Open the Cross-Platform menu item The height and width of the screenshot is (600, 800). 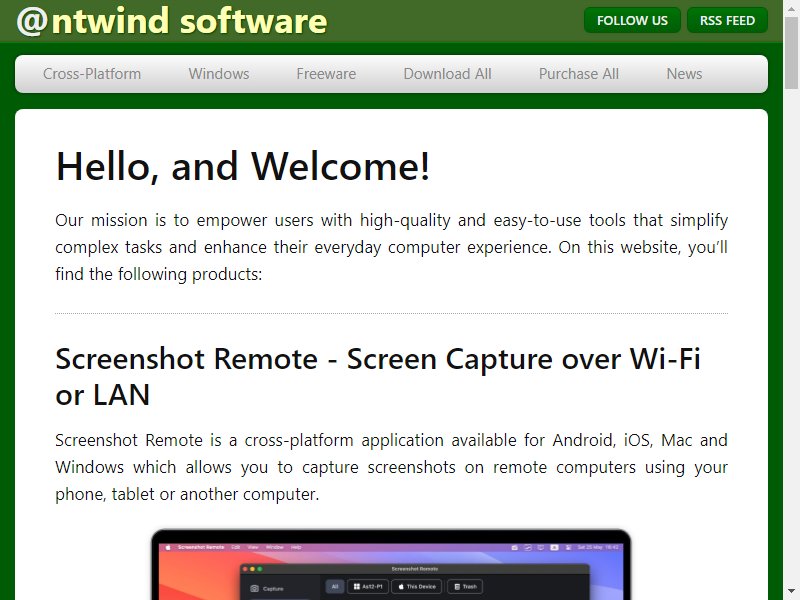coord(92,74)
